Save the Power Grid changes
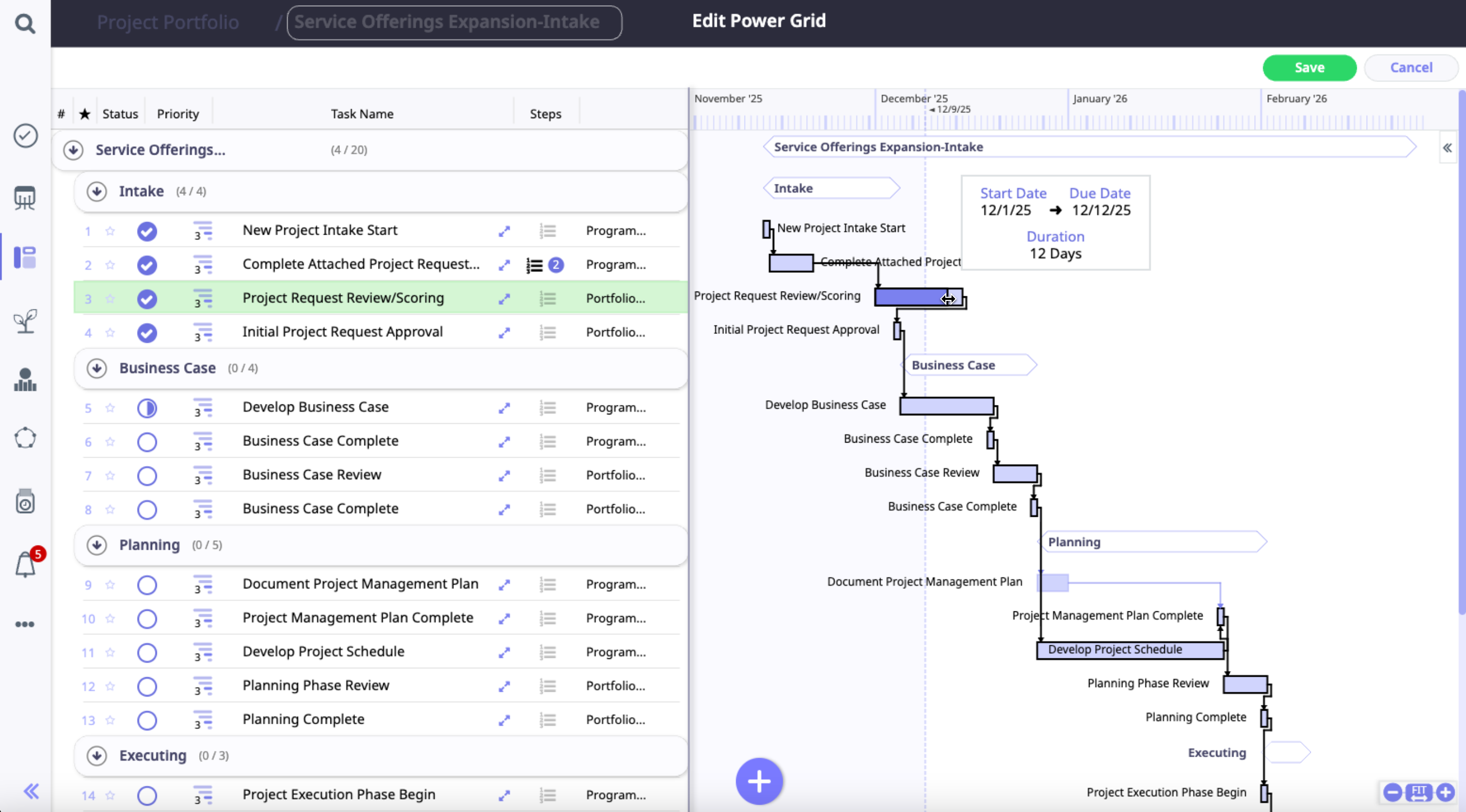The height and width of the screenshot is (812, 1466). (1309, 68)
